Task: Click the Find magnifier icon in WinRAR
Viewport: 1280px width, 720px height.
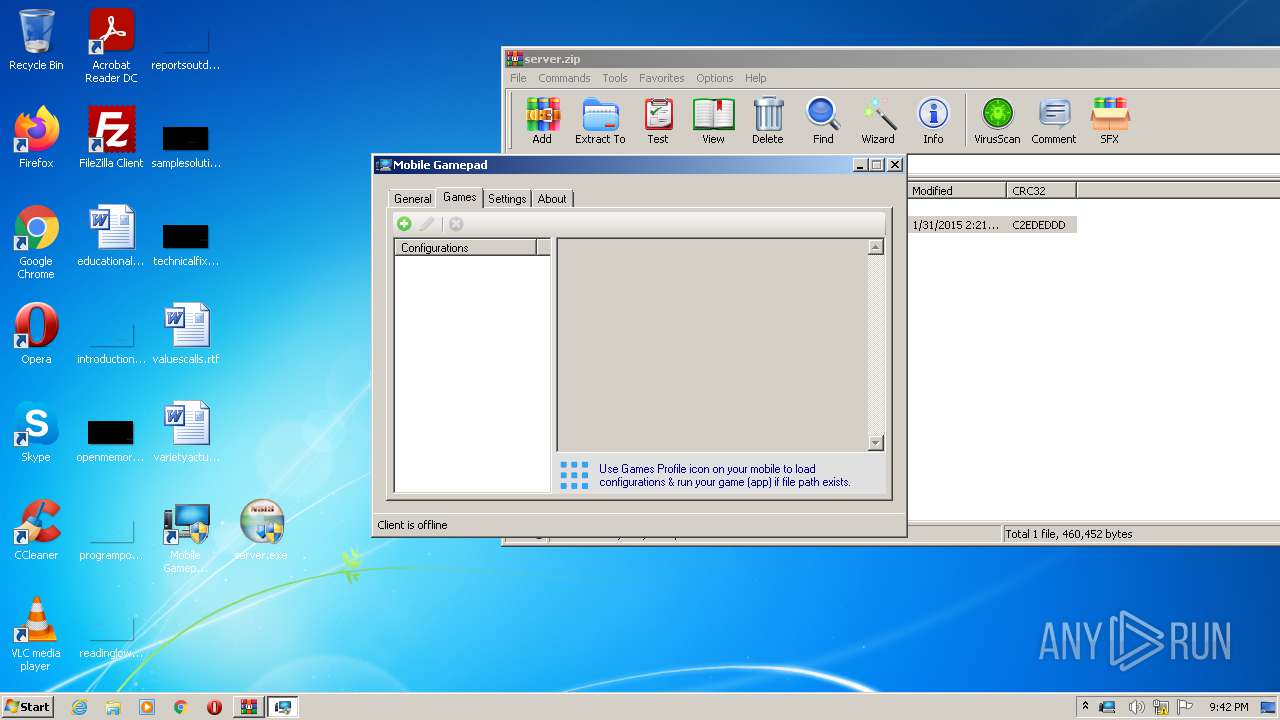Action: pyautogui.click(x=823, y=120)
